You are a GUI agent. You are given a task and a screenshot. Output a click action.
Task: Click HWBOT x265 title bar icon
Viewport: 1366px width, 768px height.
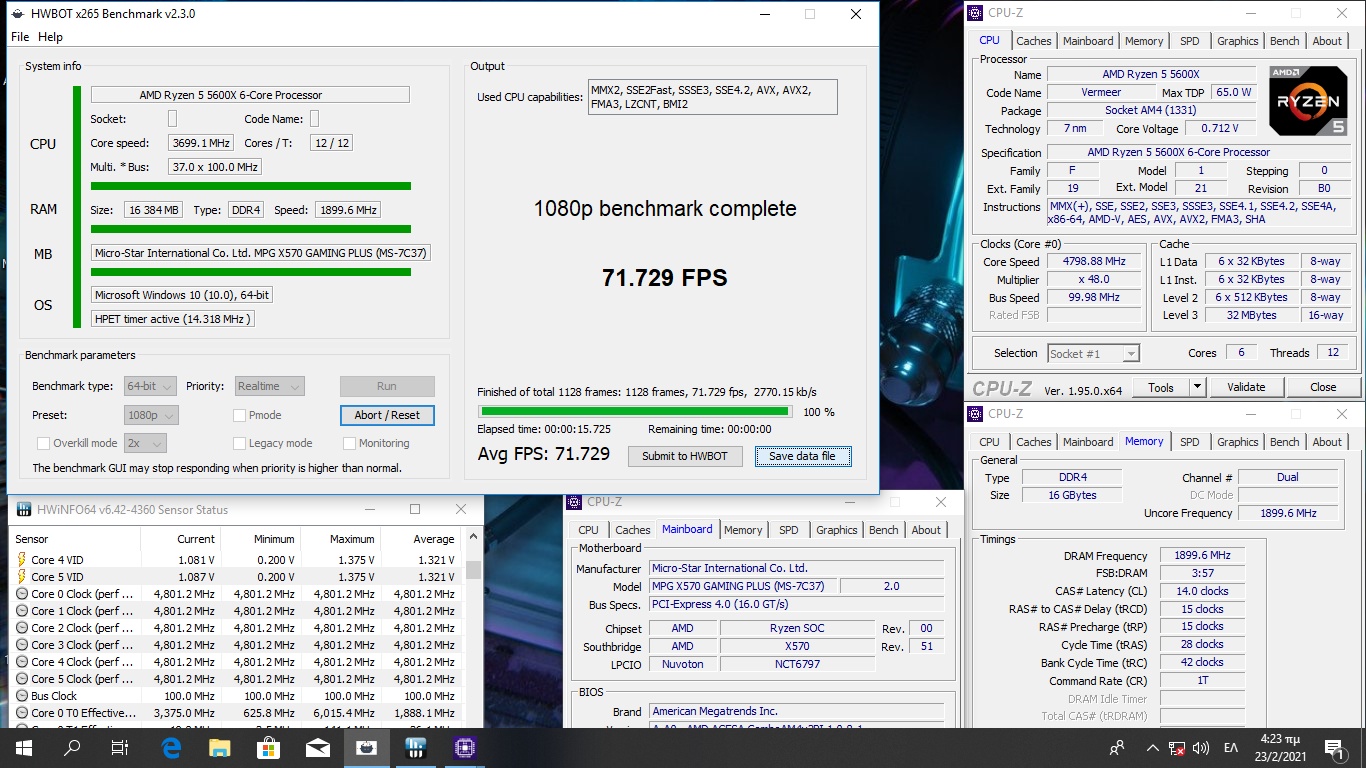pos(17,15)
